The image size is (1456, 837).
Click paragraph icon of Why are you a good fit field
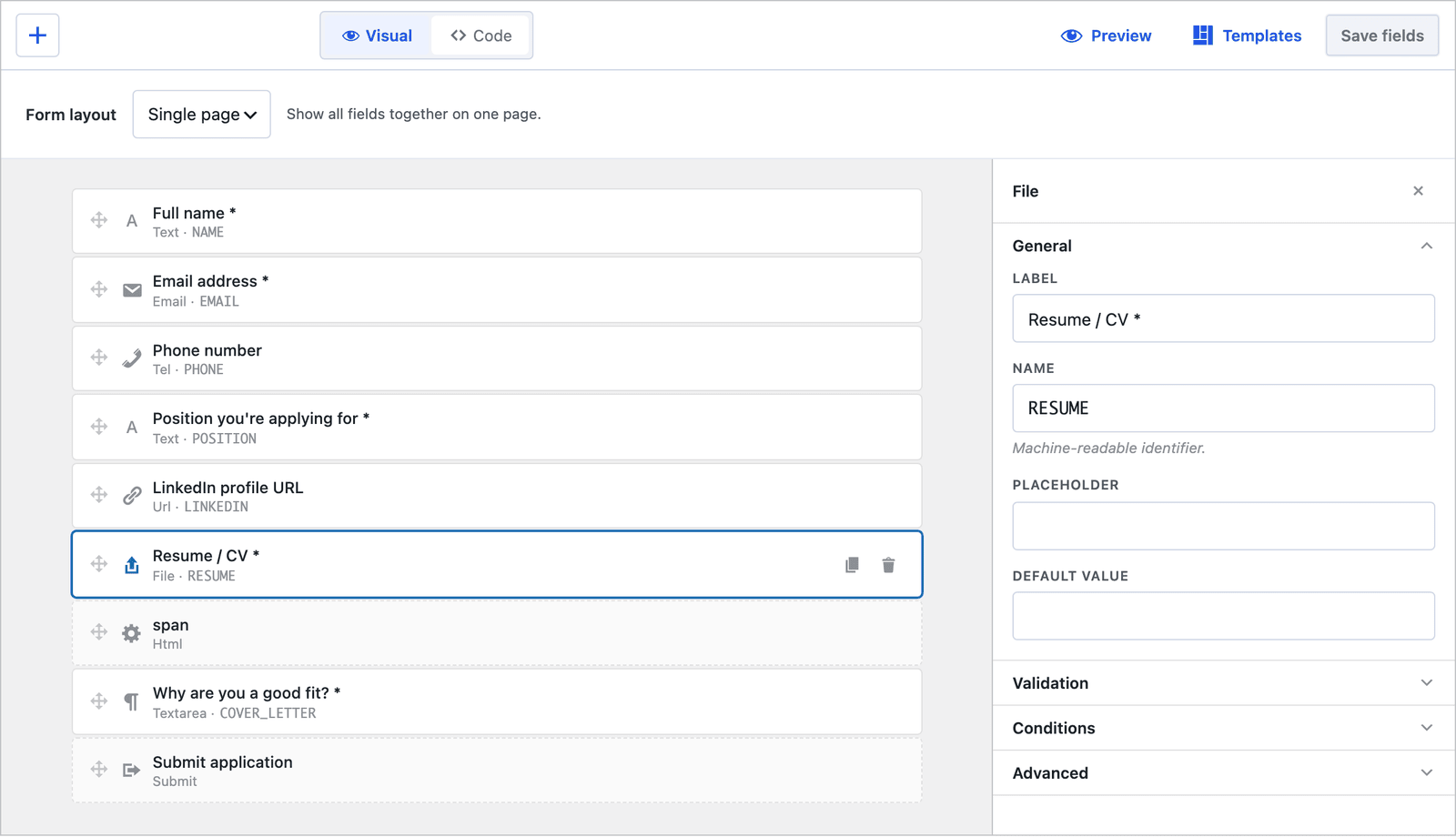click(x=132, y=702)
